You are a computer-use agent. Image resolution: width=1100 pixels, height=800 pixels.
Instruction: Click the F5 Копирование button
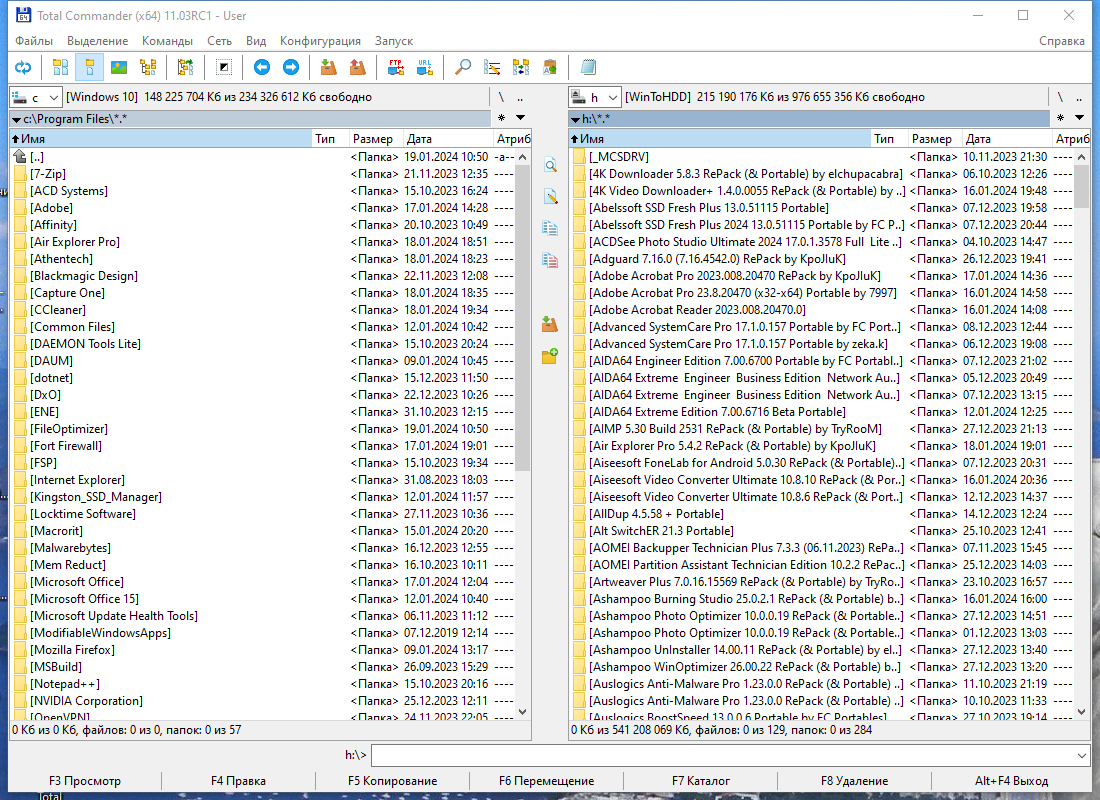pos(392,780)
